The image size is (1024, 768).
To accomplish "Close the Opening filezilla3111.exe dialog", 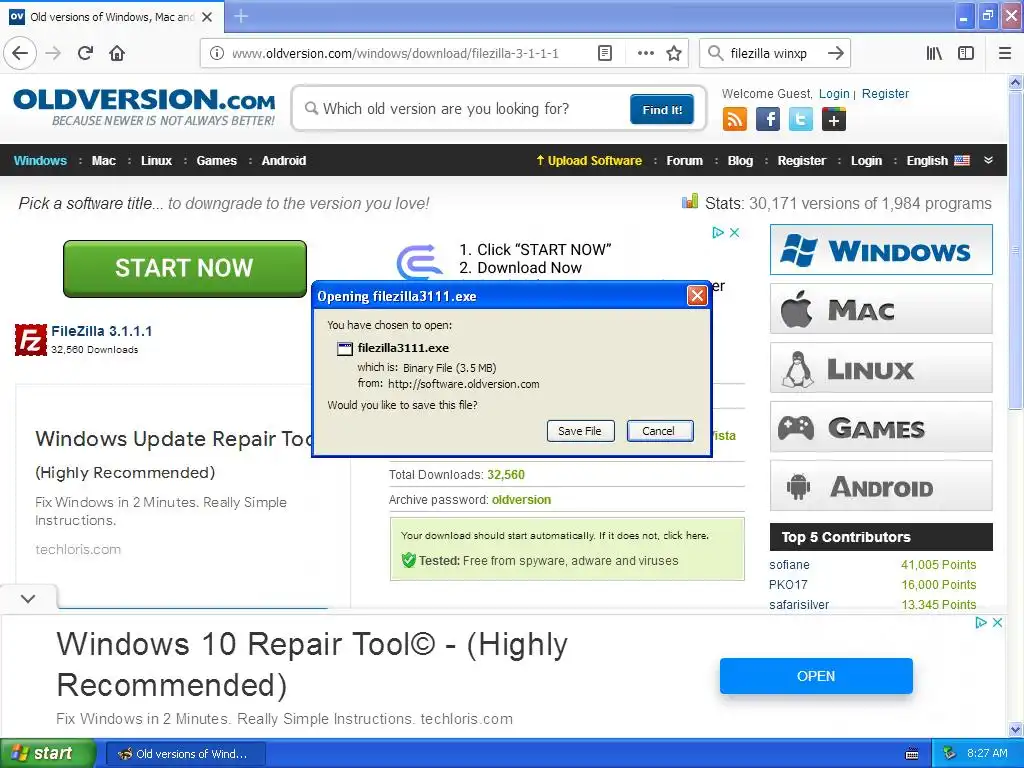I will click(x=697, y=296).
